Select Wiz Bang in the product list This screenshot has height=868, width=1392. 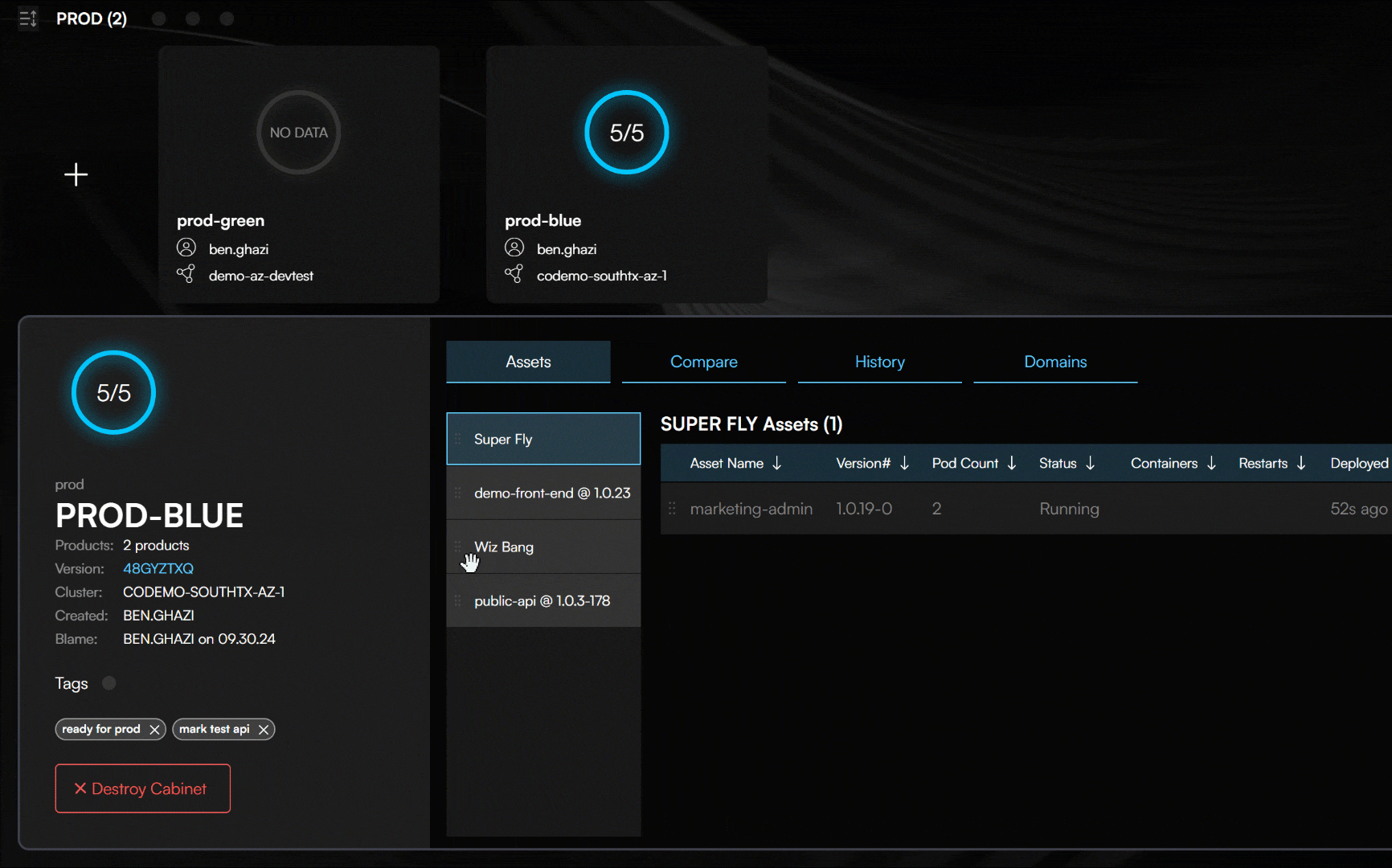[543, 547]
